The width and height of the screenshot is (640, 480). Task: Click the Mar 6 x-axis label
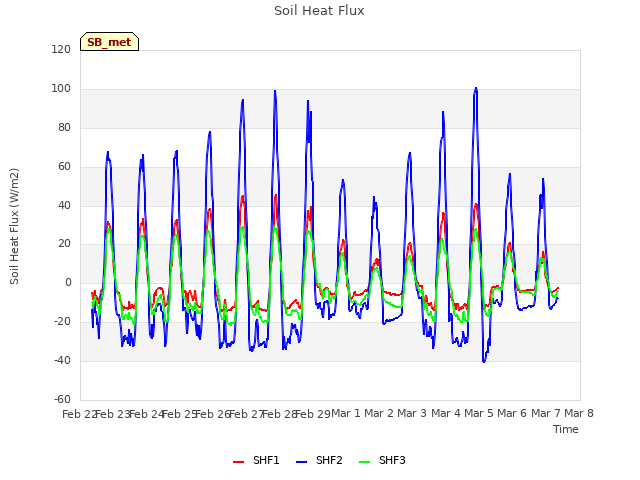point(512,413)
